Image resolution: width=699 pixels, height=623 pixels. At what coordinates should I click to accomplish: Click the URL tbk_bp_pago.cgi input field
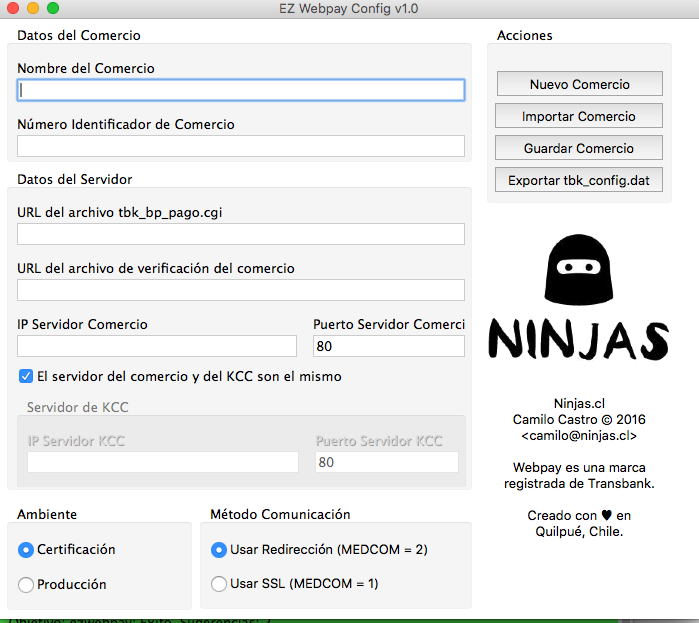coord(241,234)
